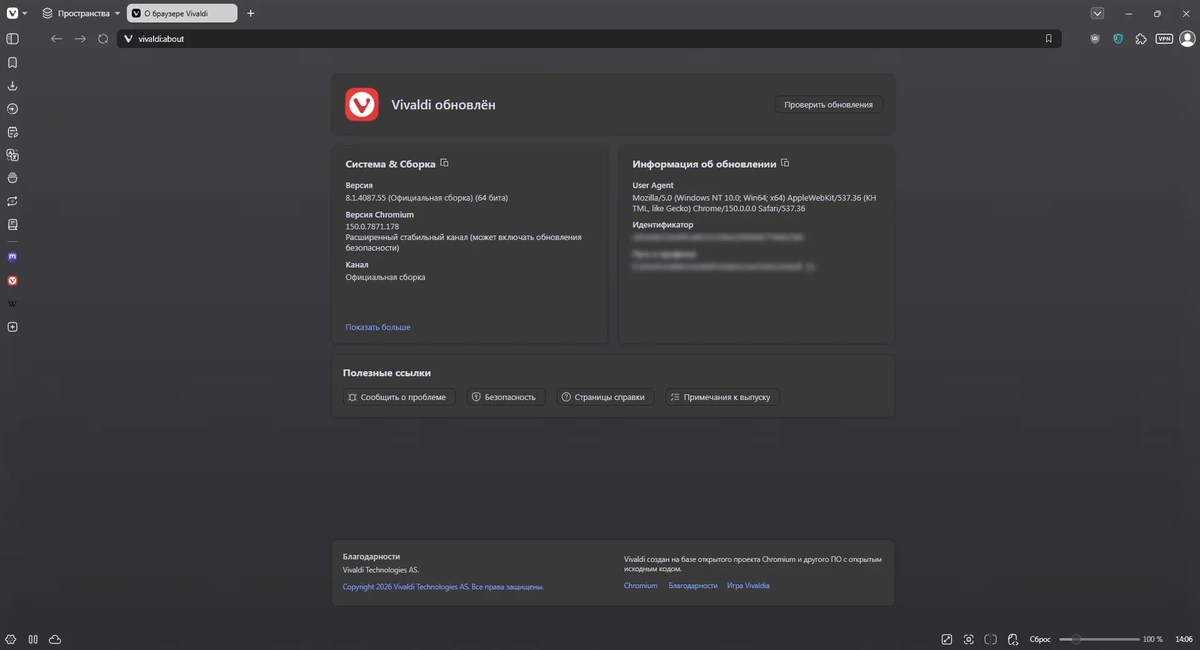
Task: Go back to previous page
Action: (x=57, y=39)
